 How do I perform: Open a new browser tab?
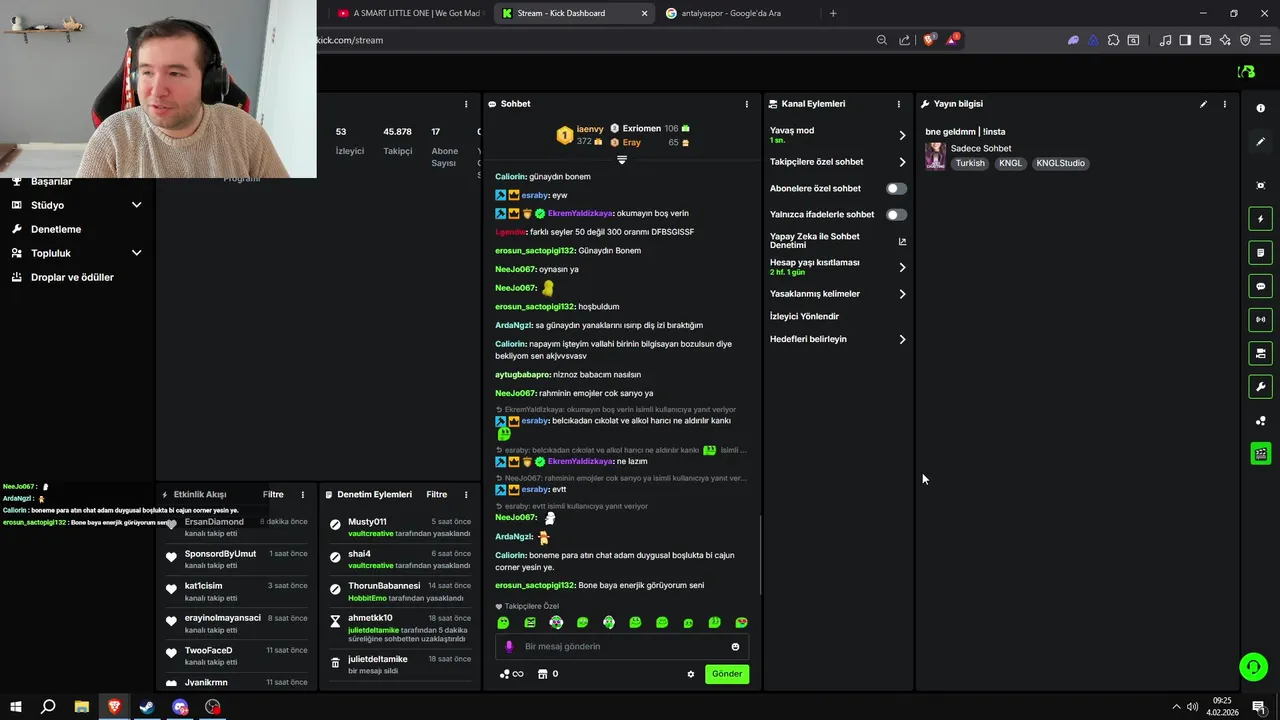pos(833,13)
